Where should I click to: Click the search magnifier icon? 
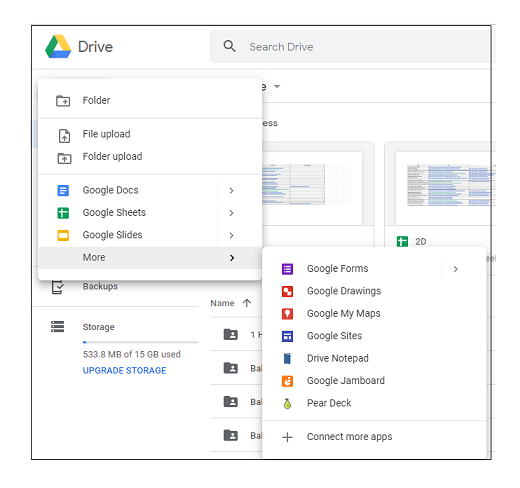(x=229, y=46)
